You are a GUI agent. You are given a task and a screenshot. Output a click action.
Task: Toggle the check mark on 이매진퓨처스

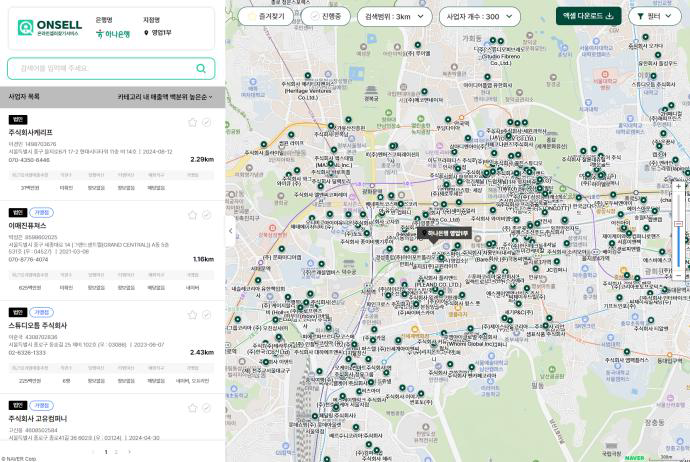point(207,215)
